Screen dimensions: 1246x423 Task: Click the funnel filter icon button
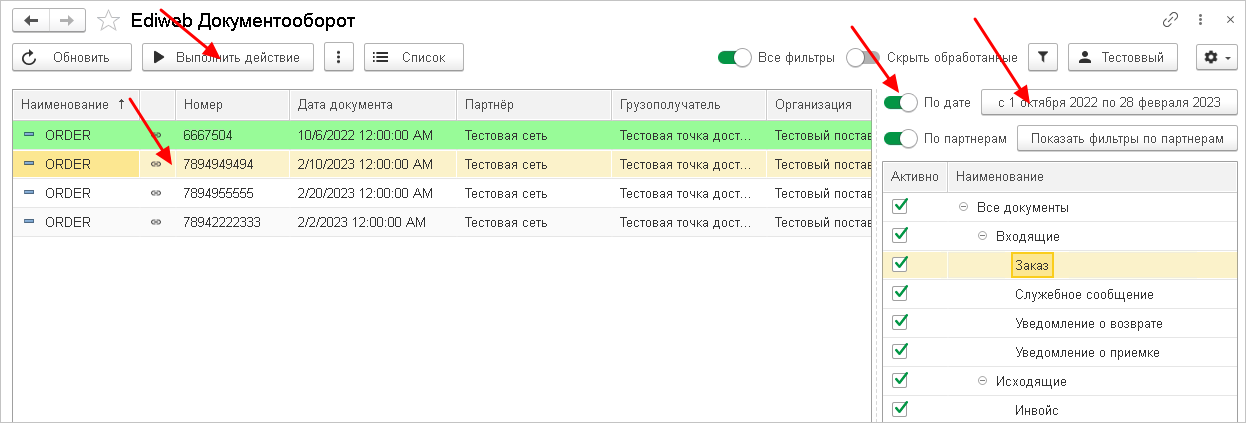[1043, 58]
